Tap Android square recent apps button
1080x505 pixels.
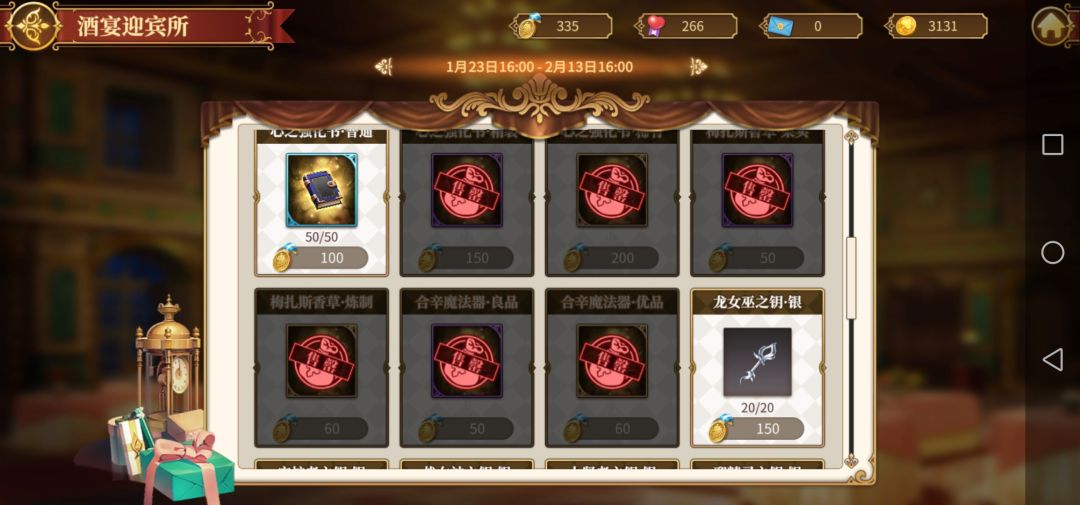1052,145
